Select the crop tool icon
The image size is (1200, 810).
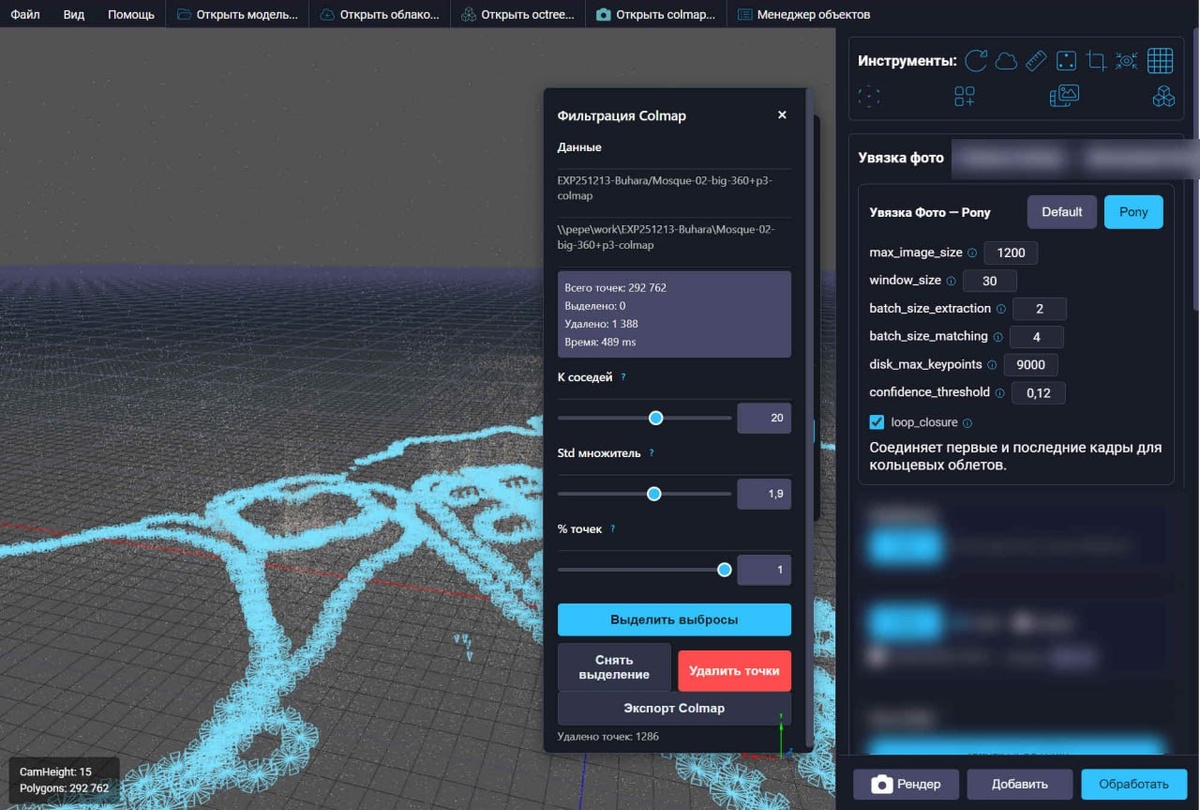(1096, 61)
